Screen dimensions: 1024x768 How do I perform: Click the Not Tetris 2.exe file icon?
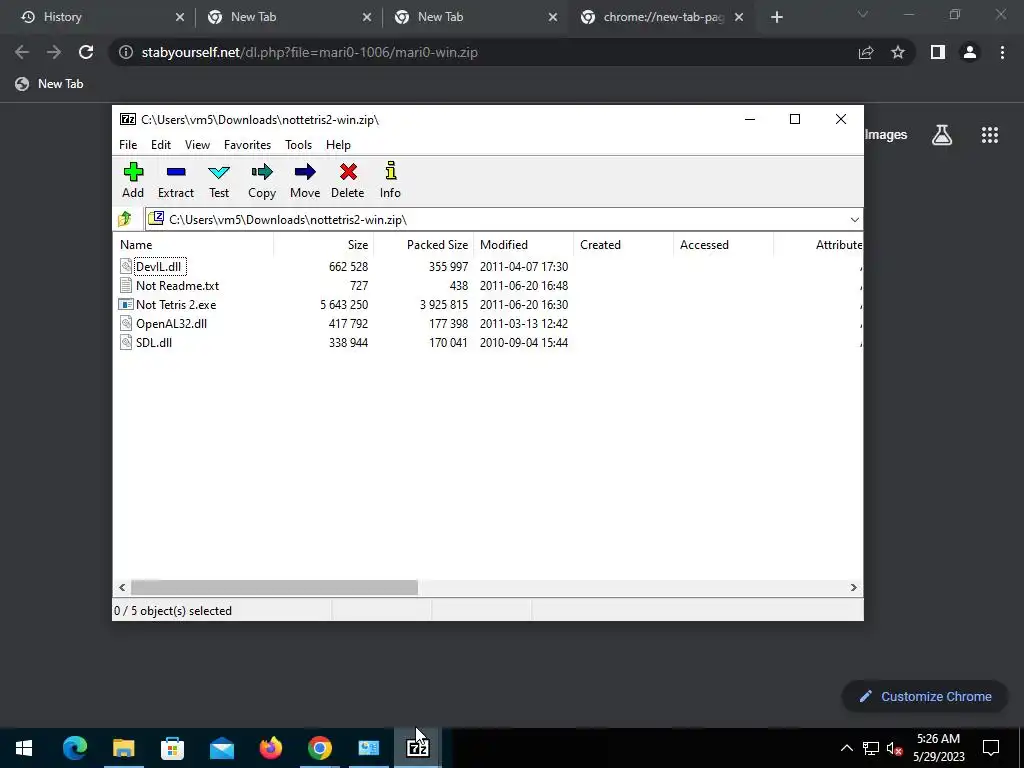126,304
